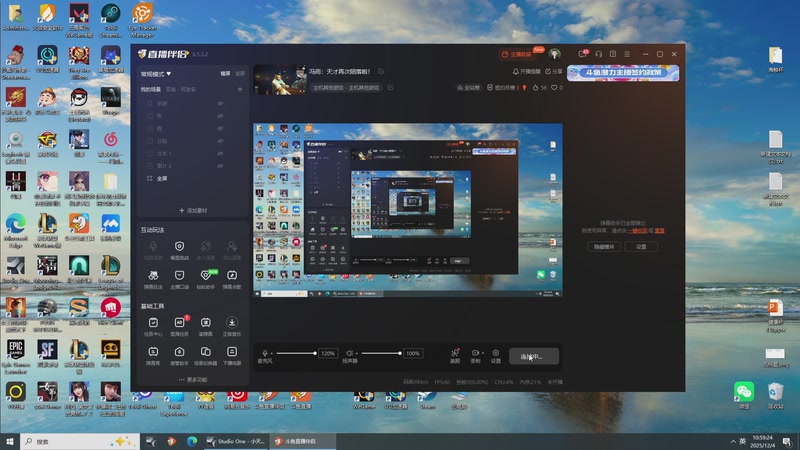
Task: Open the 主播口袋 tool icon
Action: 179,279
